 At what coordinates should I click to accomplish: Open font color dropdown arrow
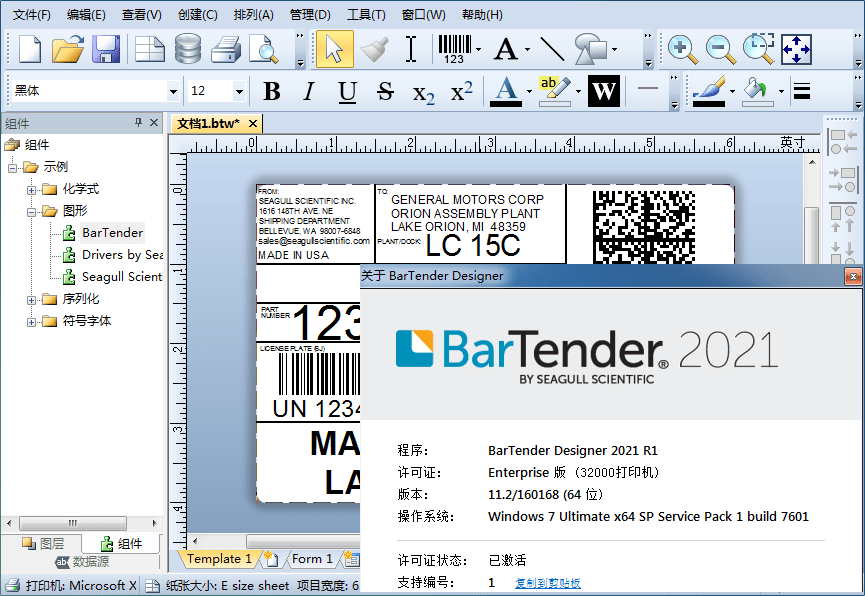[529, 91]
